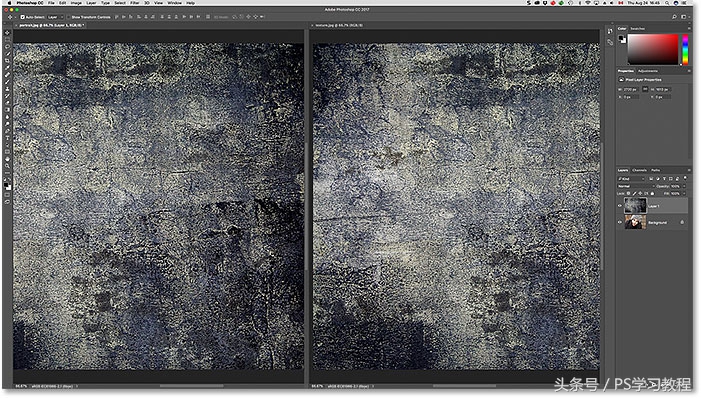Enable Show Transform Controls checkbox
This screenshot has width=701, height=398.
[68, 17]
